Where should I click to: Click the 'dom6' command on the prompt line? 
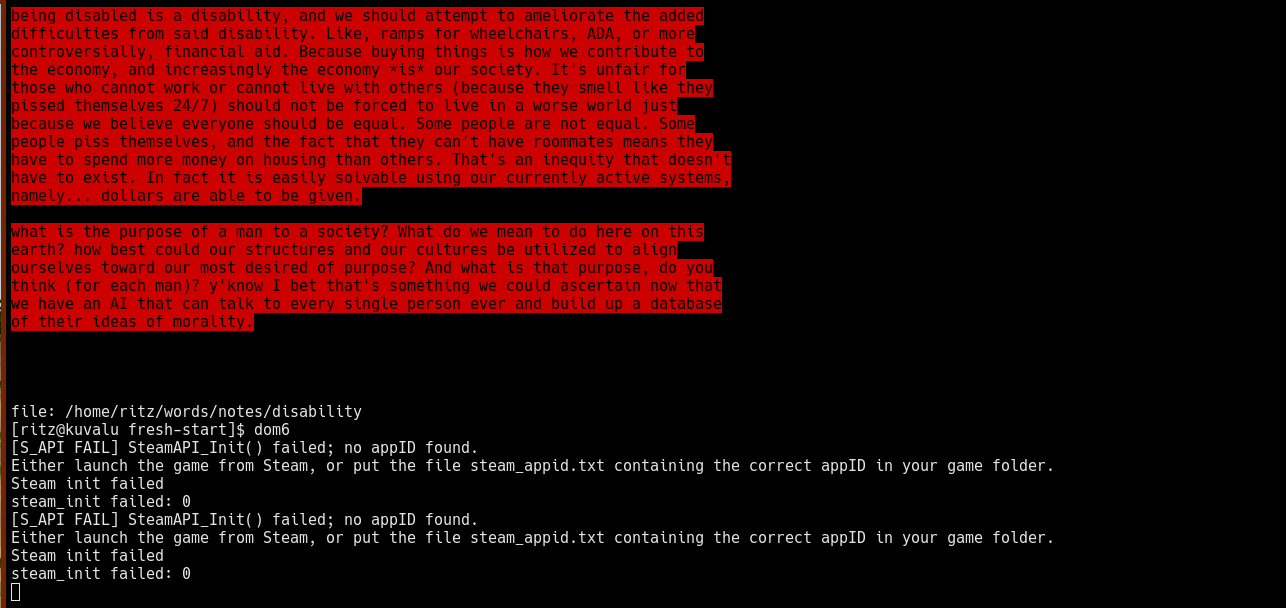coord(271,429)
